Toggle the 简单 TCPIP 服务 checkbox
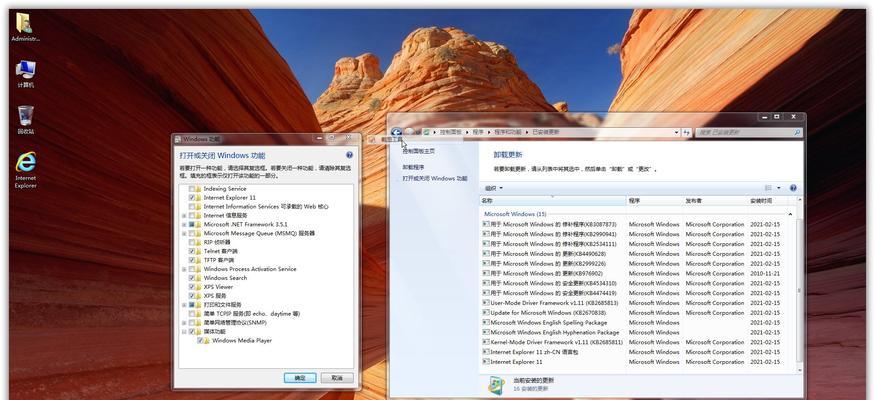The width and height of the screenshot is (875, 400). point(191,314)
